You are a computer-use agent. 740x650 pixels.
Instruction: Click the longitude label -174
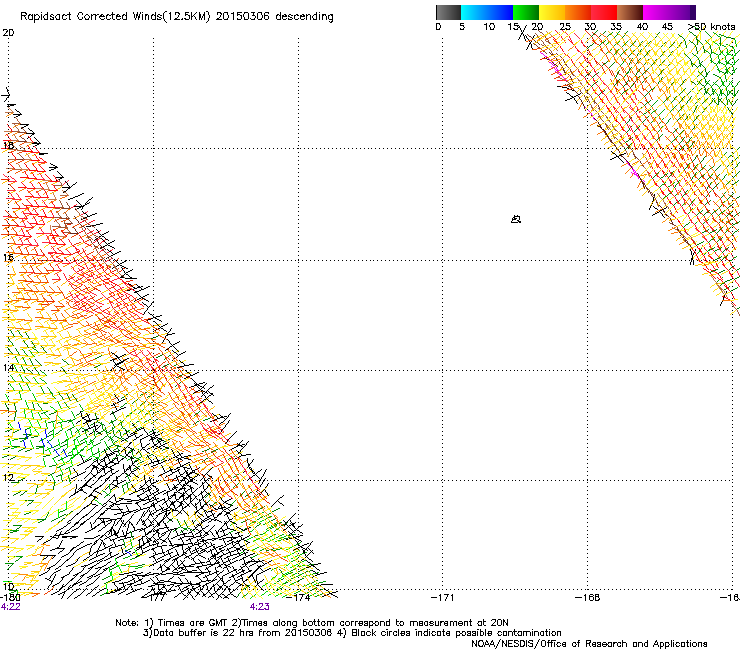tap(298, 597)
